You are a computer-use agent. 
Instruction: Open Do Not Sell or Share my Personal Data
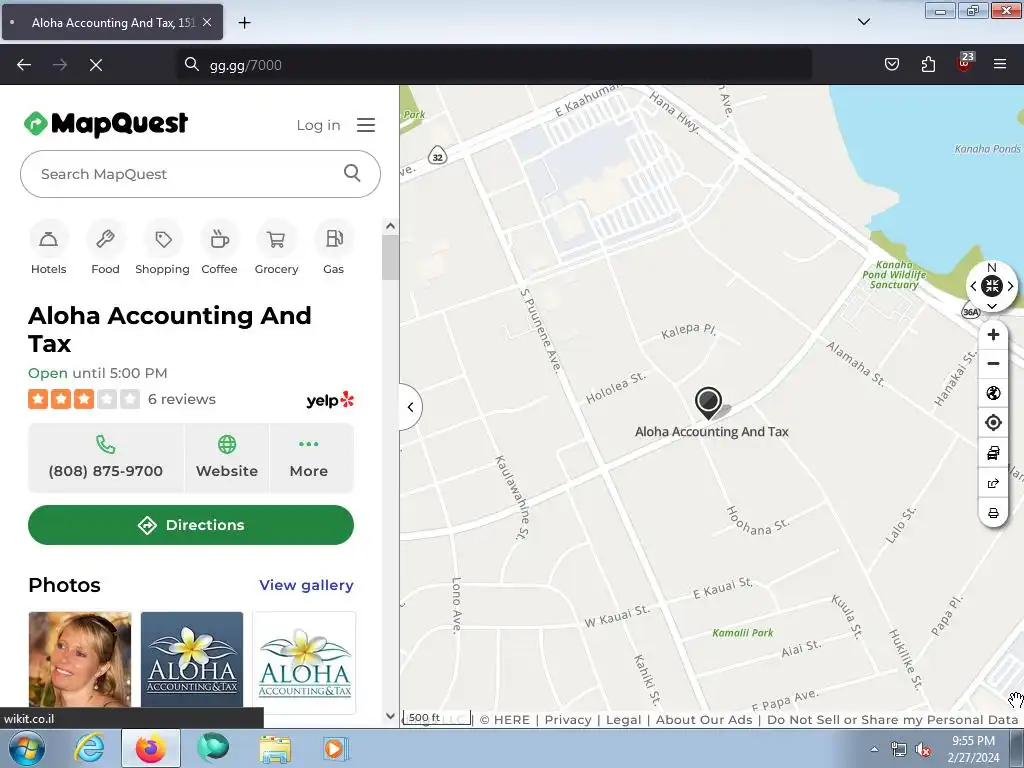tap(892, 720)
